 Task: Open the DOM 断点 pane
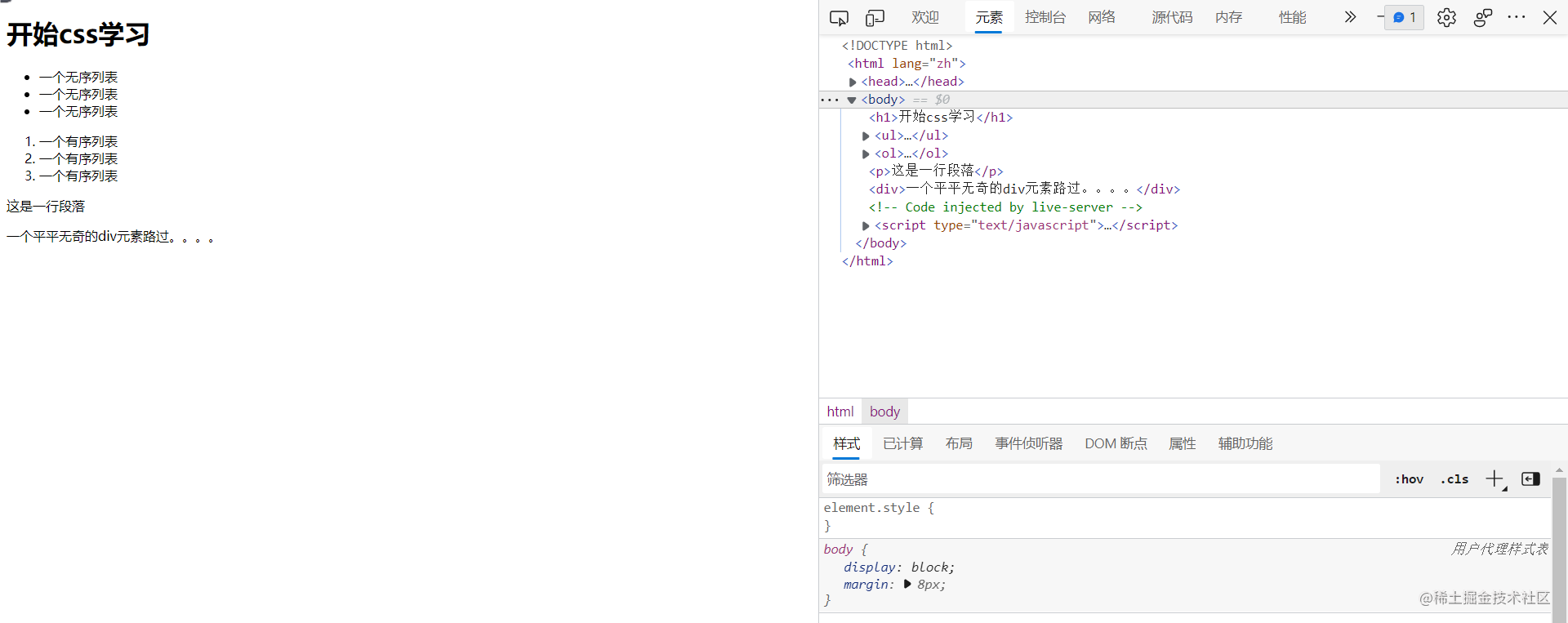1116,443
